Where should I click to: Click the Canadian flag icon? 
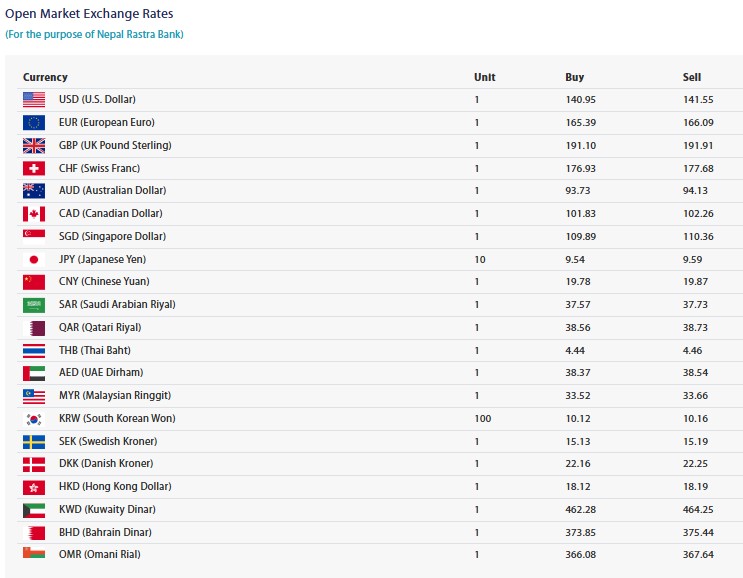point(34,214)
